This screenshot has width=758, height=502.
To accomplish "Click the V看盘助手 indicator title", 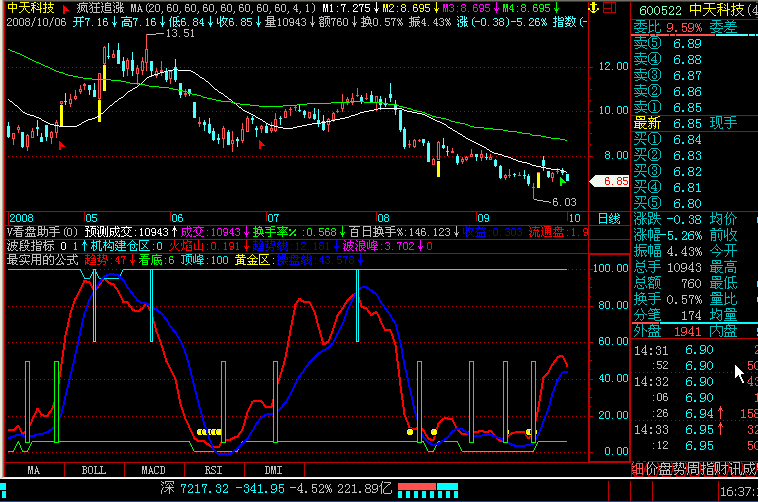I will (42, 232).
